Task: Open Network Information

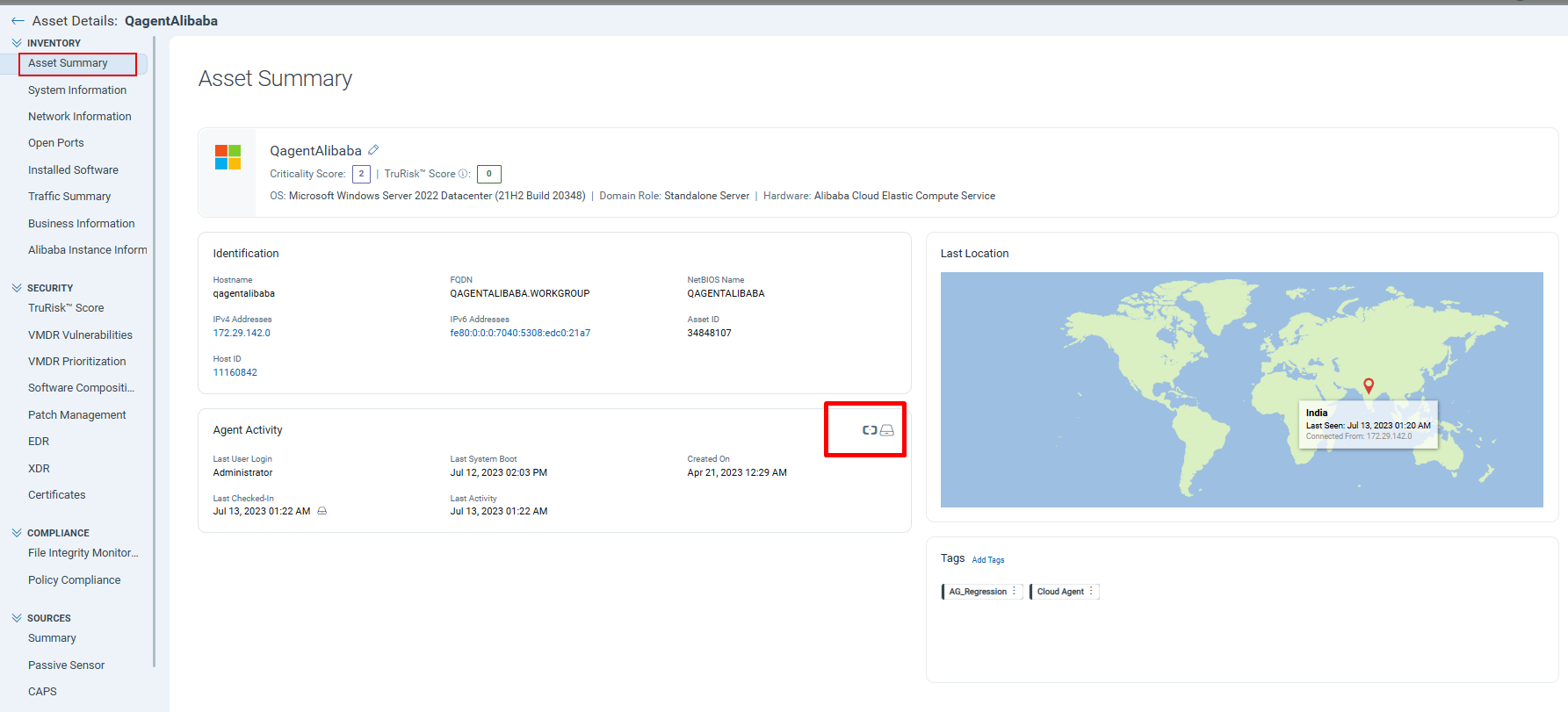Action: click(x=80, y=117)
